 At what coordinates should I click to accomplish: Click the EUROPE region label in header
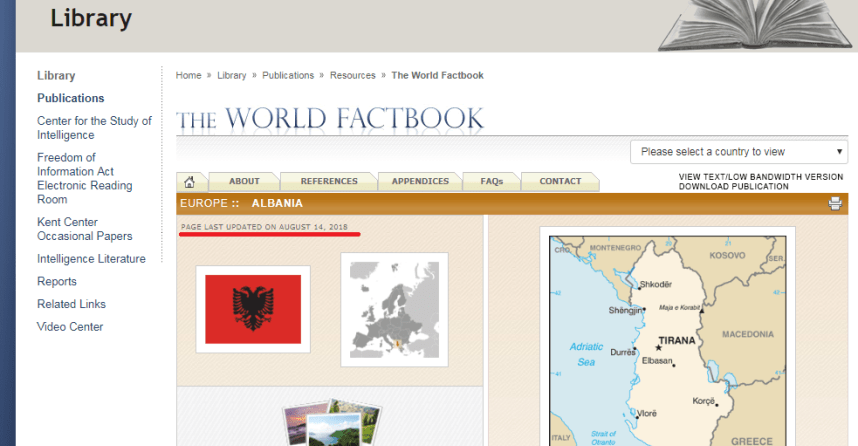tap(203, 203)
